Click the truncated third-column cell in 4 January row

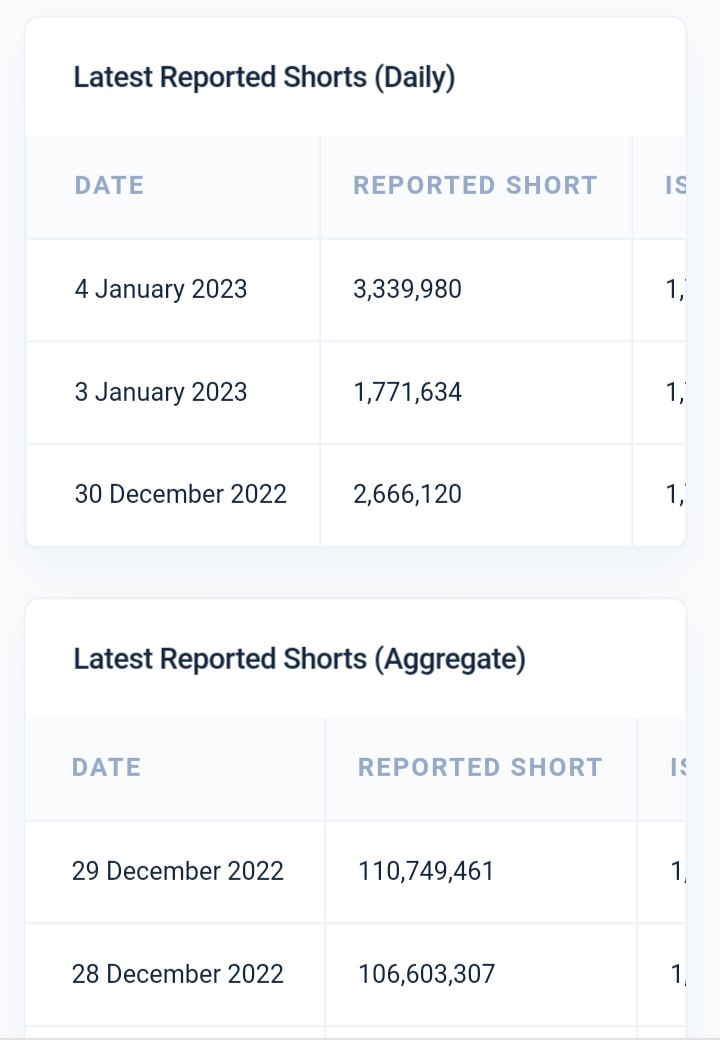673,290
